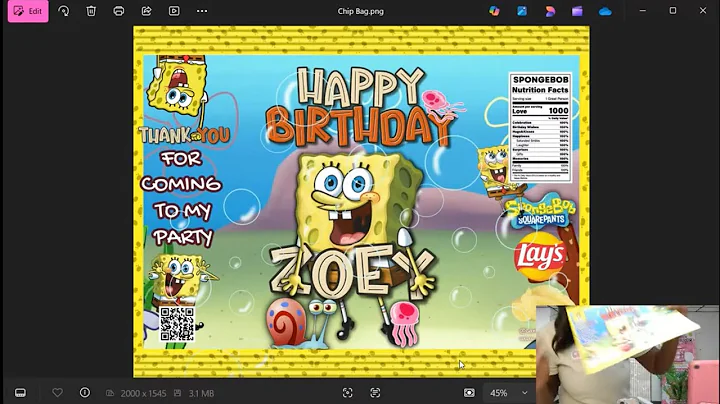Click the 3.1 MB file size text
This screenshot has width=720, height=404.
coord(201,393)
